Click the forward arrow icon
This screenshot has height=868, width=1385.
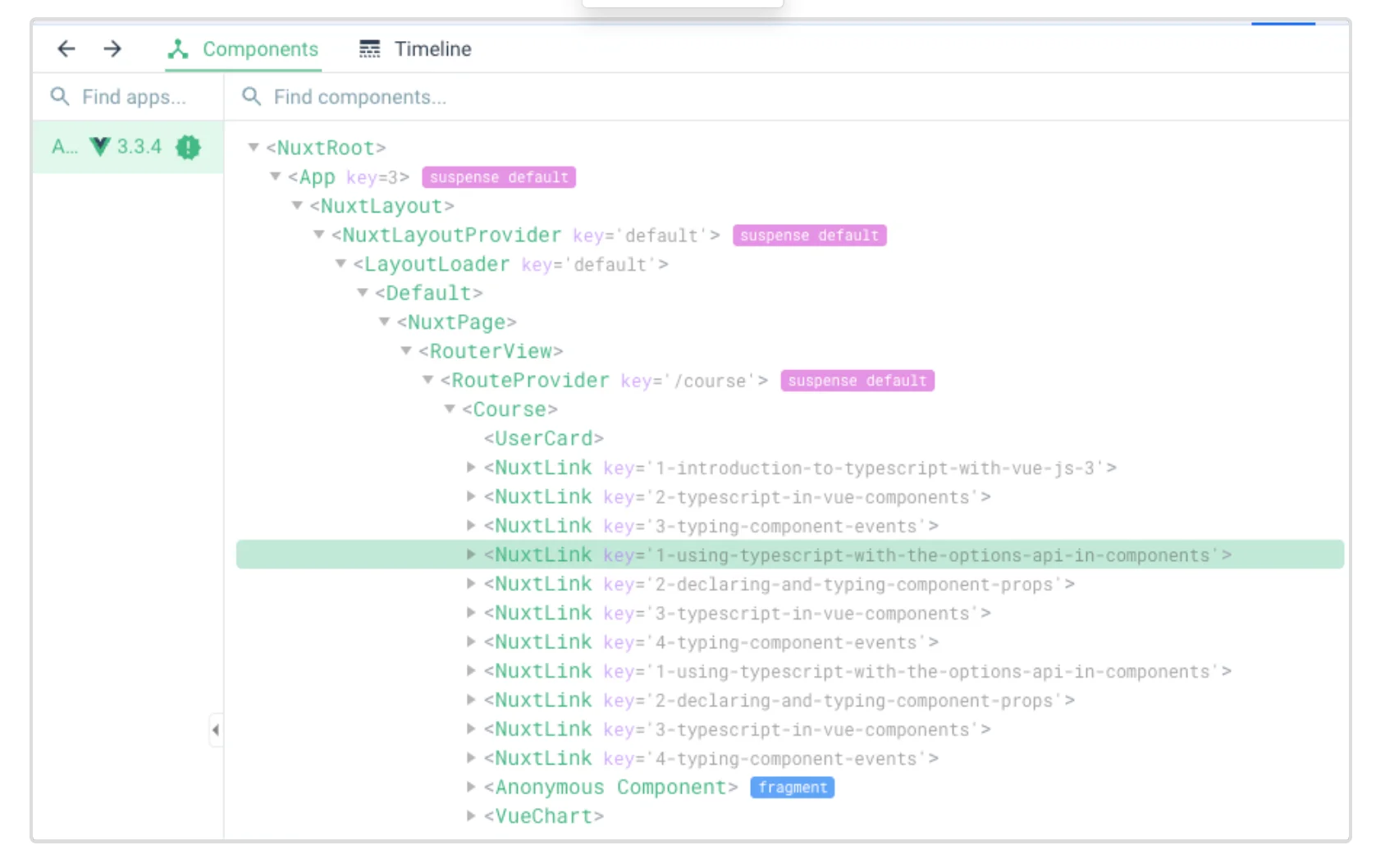(112, 49)
